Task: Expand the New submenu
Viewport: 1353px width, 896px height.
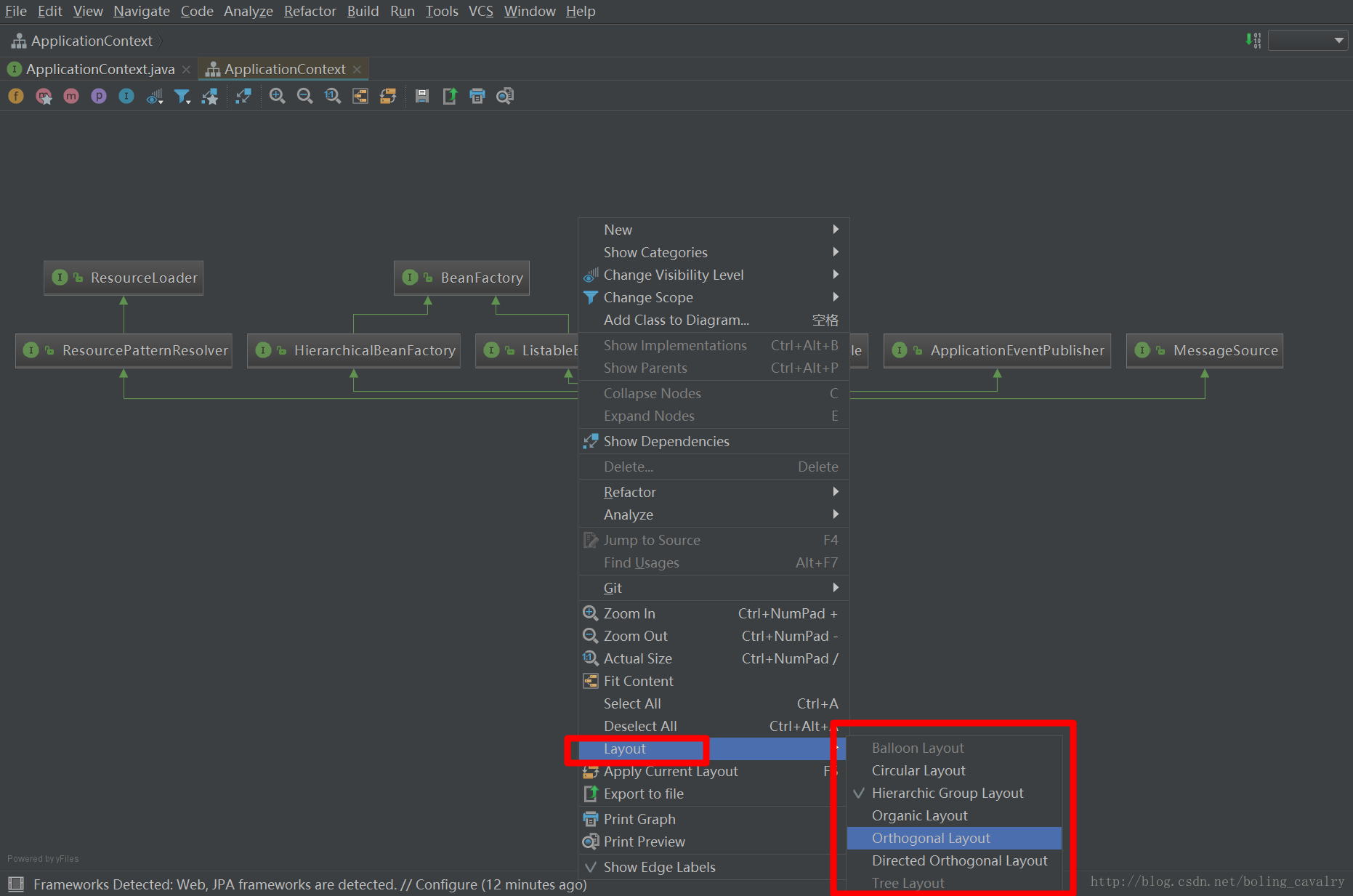Action: pyautogui.click(x=714, y=230)
